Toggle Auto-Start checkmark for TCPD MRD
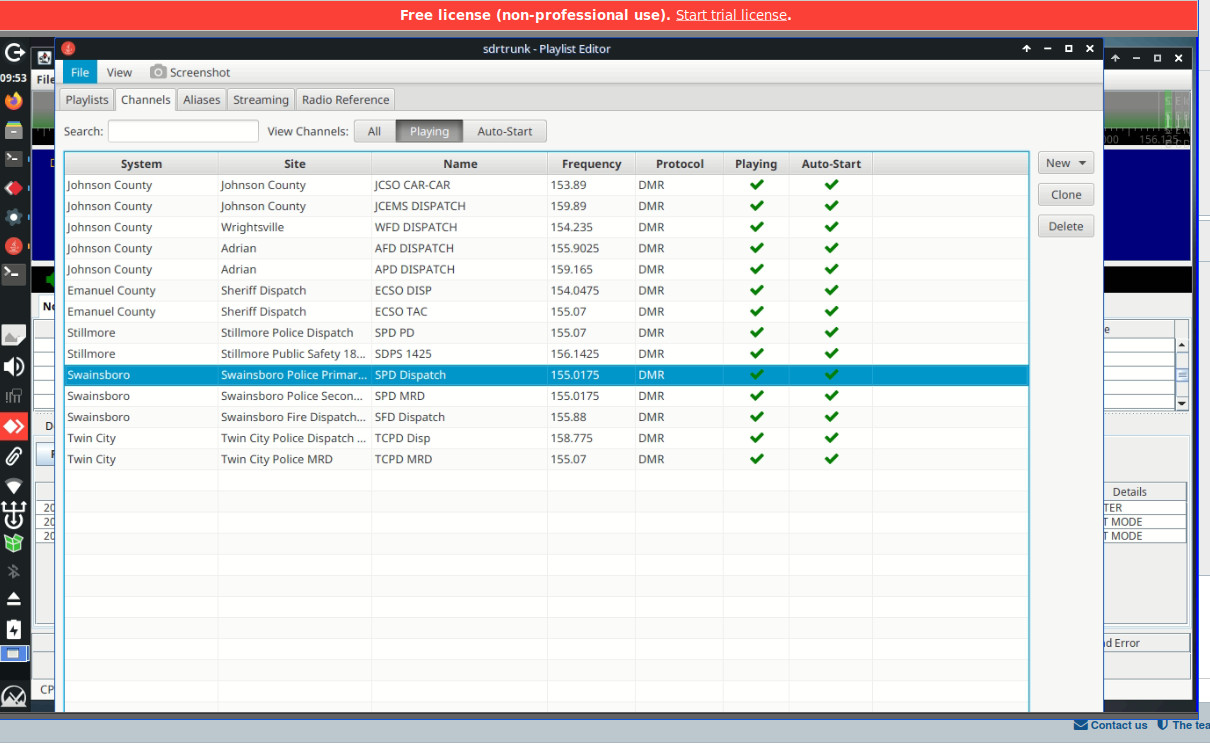The height and width of the screenshot is (753, 1210). click(831, 459)
